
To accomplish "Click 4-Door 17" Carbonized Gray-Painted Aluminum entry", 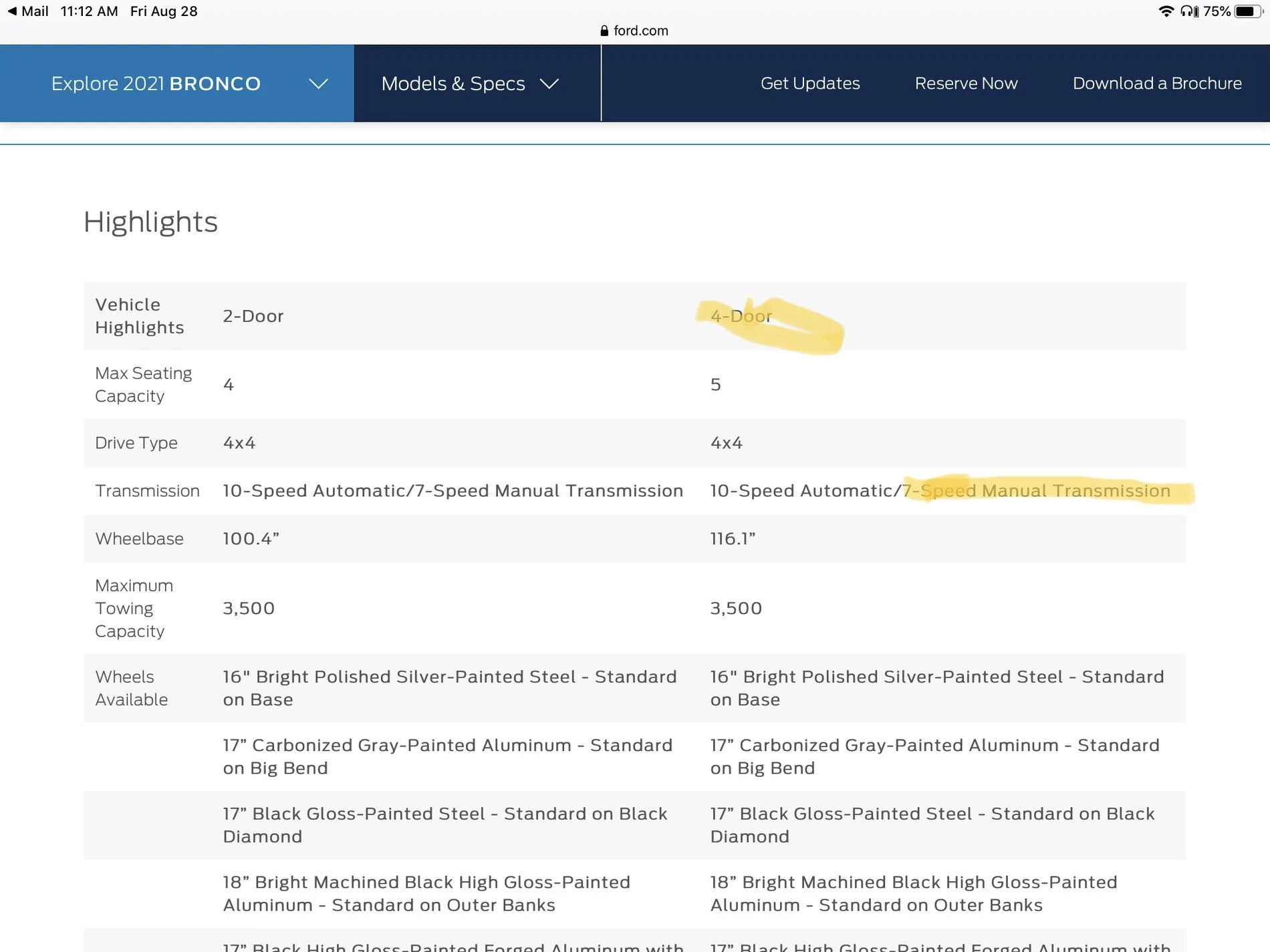I will tap(935, 757).
